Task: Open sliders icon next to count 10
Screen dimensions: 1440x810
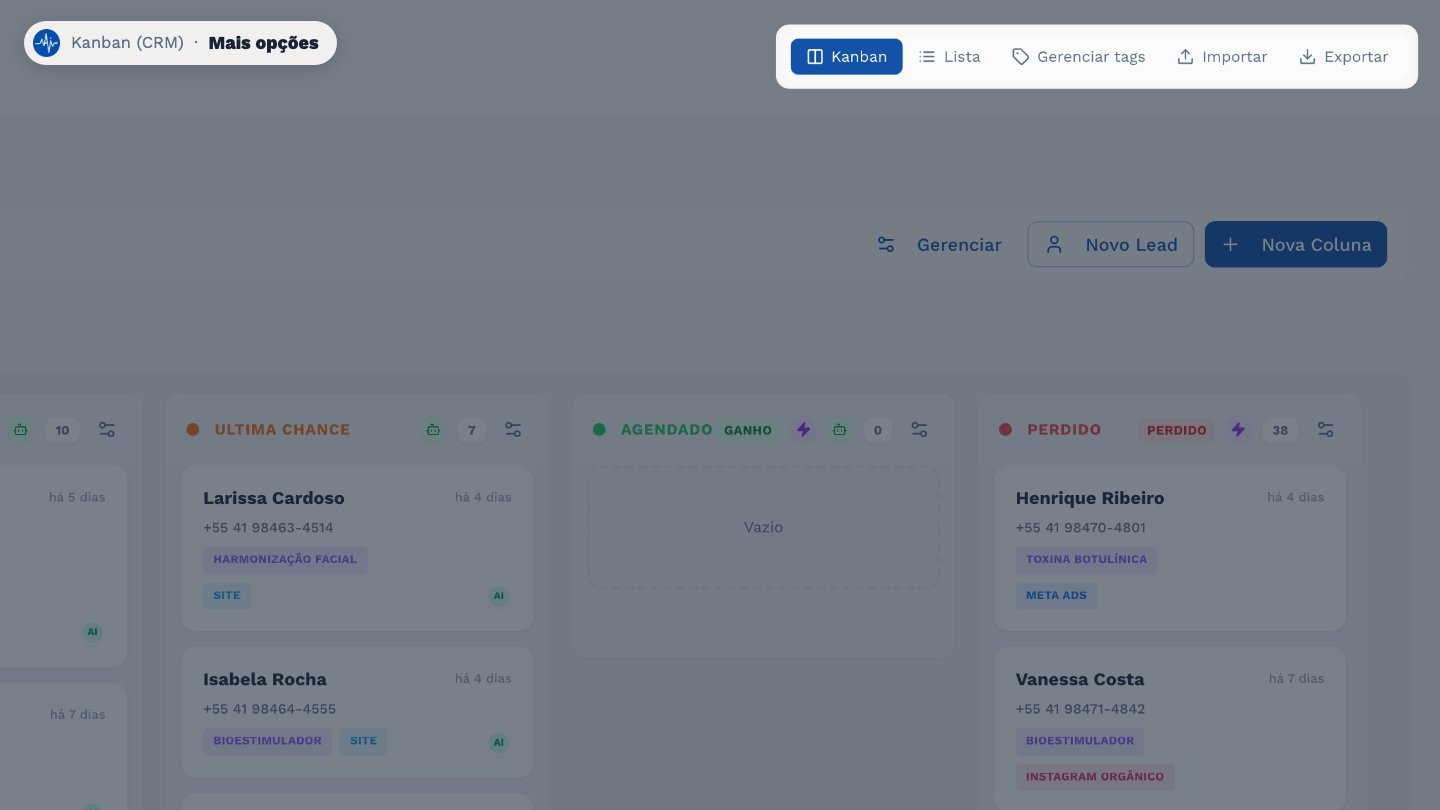Action: (107, 430)
